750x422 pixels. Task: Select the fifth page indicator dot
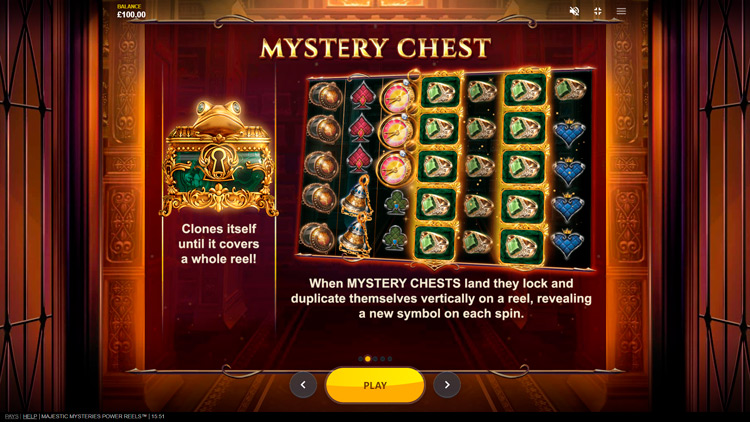(x=390, y=359)
